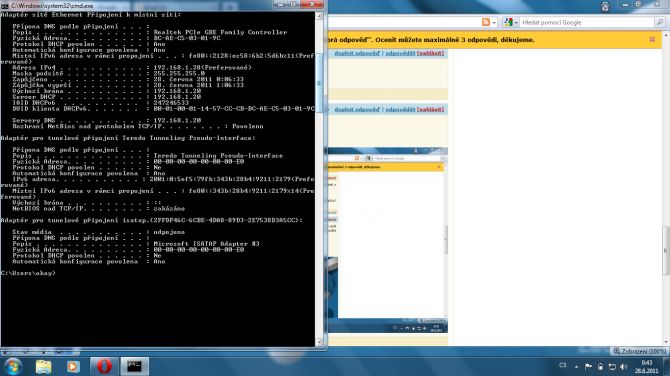The width and height of the screenshot is (670, 376).
Task: Expand the RSS feed dropdown arrow
Action: (494, 23)
